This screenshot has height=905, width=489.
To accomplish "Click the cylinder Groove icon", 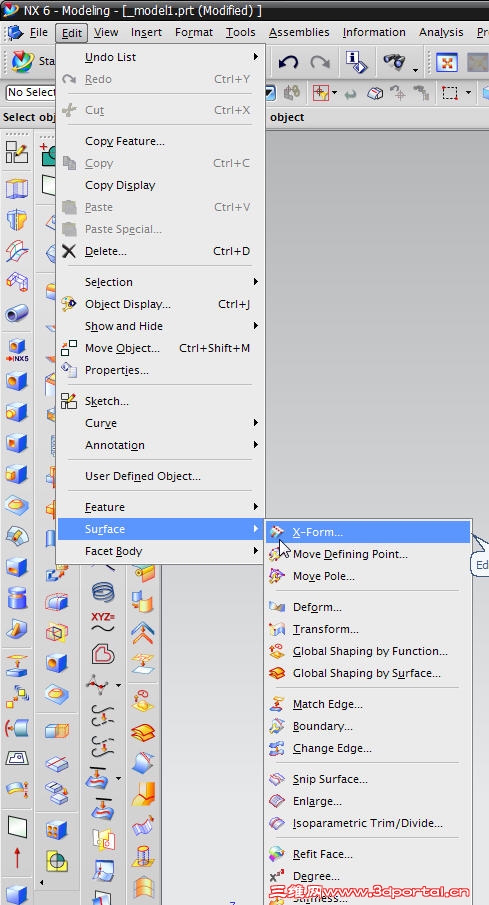I will (17, 598).
